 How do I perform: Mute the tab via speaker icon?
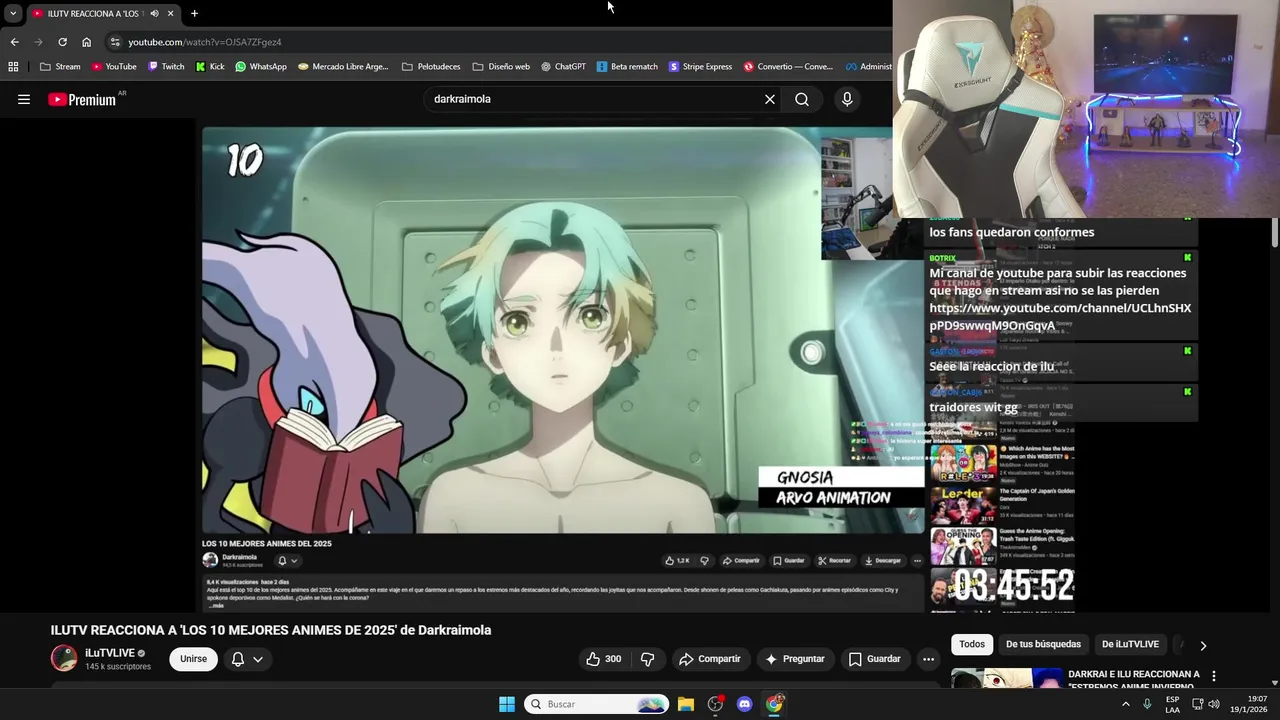pyautogui.click(x=154, y=14)
